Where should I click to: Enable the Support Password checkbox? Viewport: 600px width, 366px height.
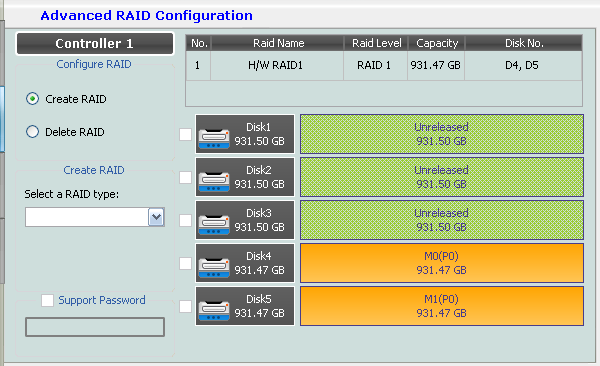(x=47, y=300)
